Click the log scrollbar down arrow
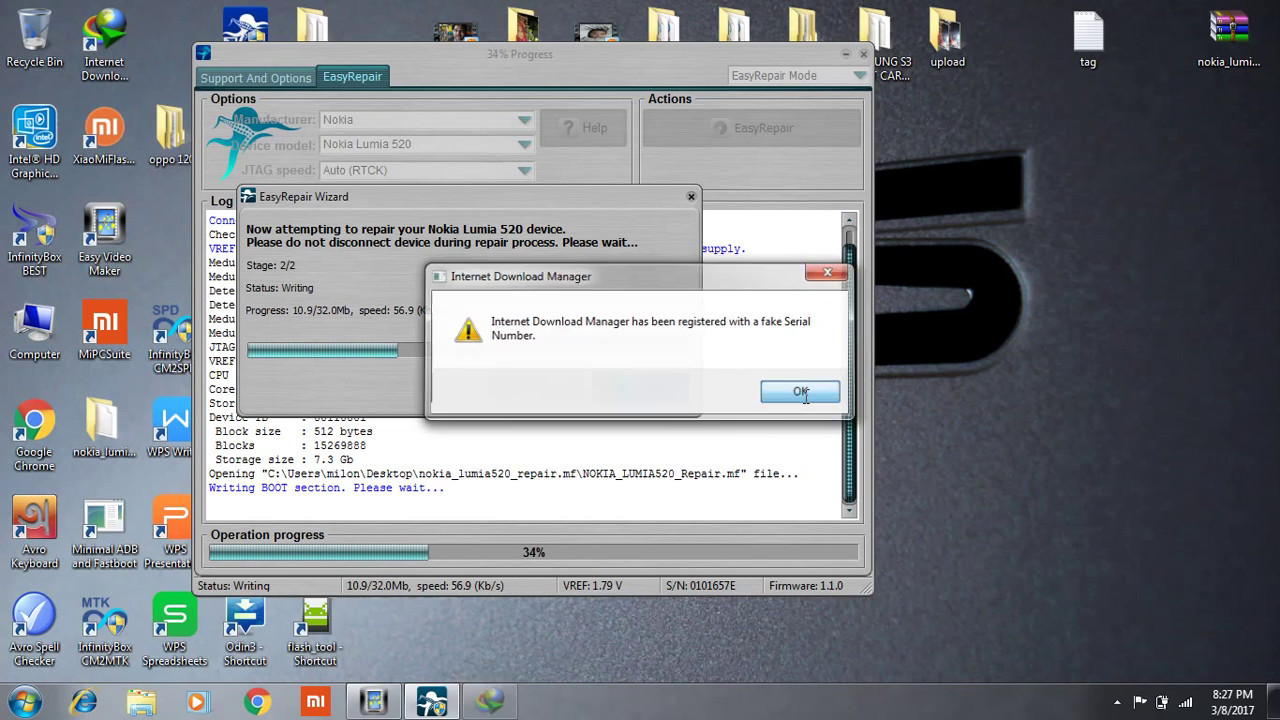 pos(849,510)
